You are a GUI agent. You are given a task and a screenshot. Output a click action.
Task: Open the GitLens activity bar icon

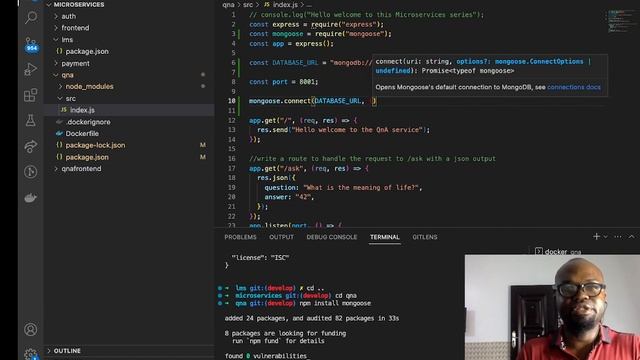(x=31, y=172)
